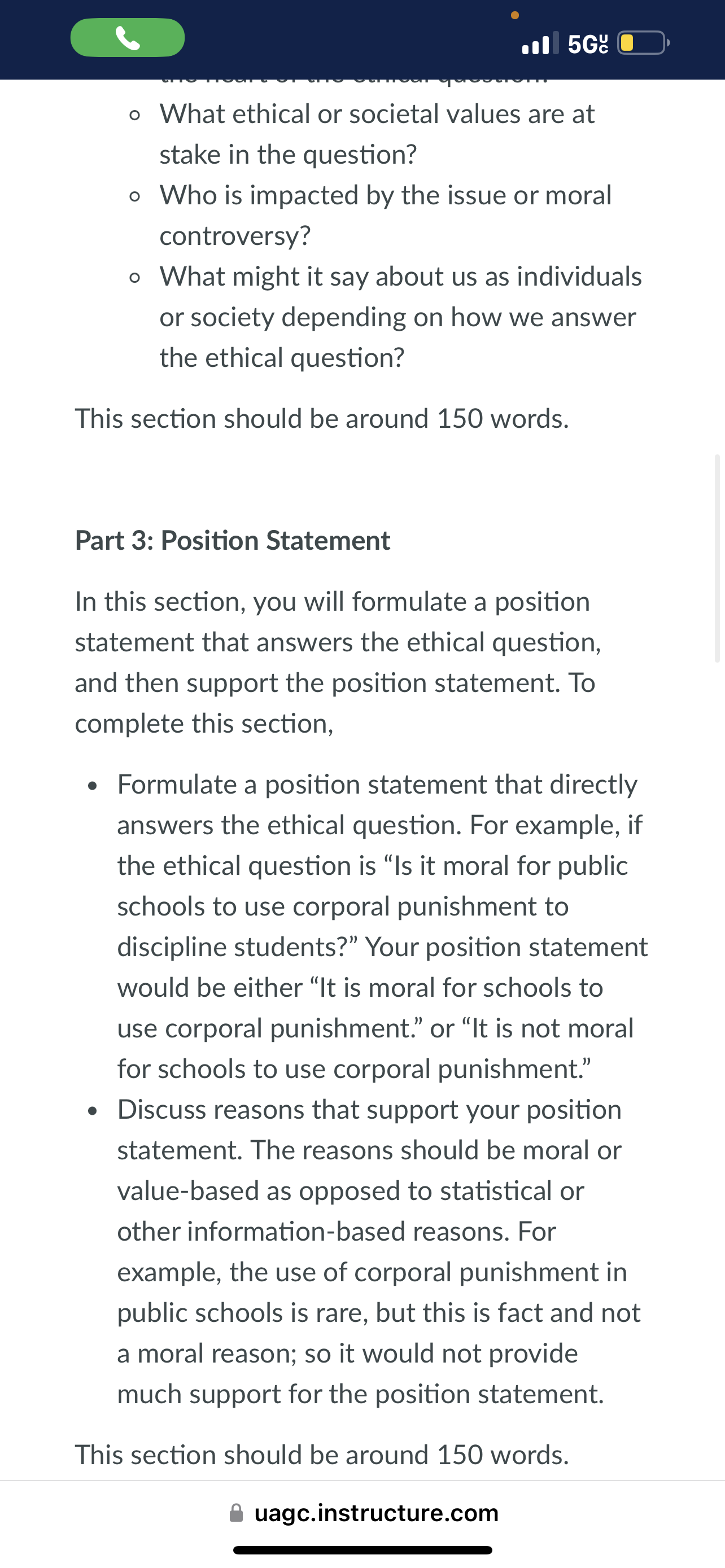
Task: Tap the cellular signal strength bars
Action: pyautogui.click(x=540, y=43)
